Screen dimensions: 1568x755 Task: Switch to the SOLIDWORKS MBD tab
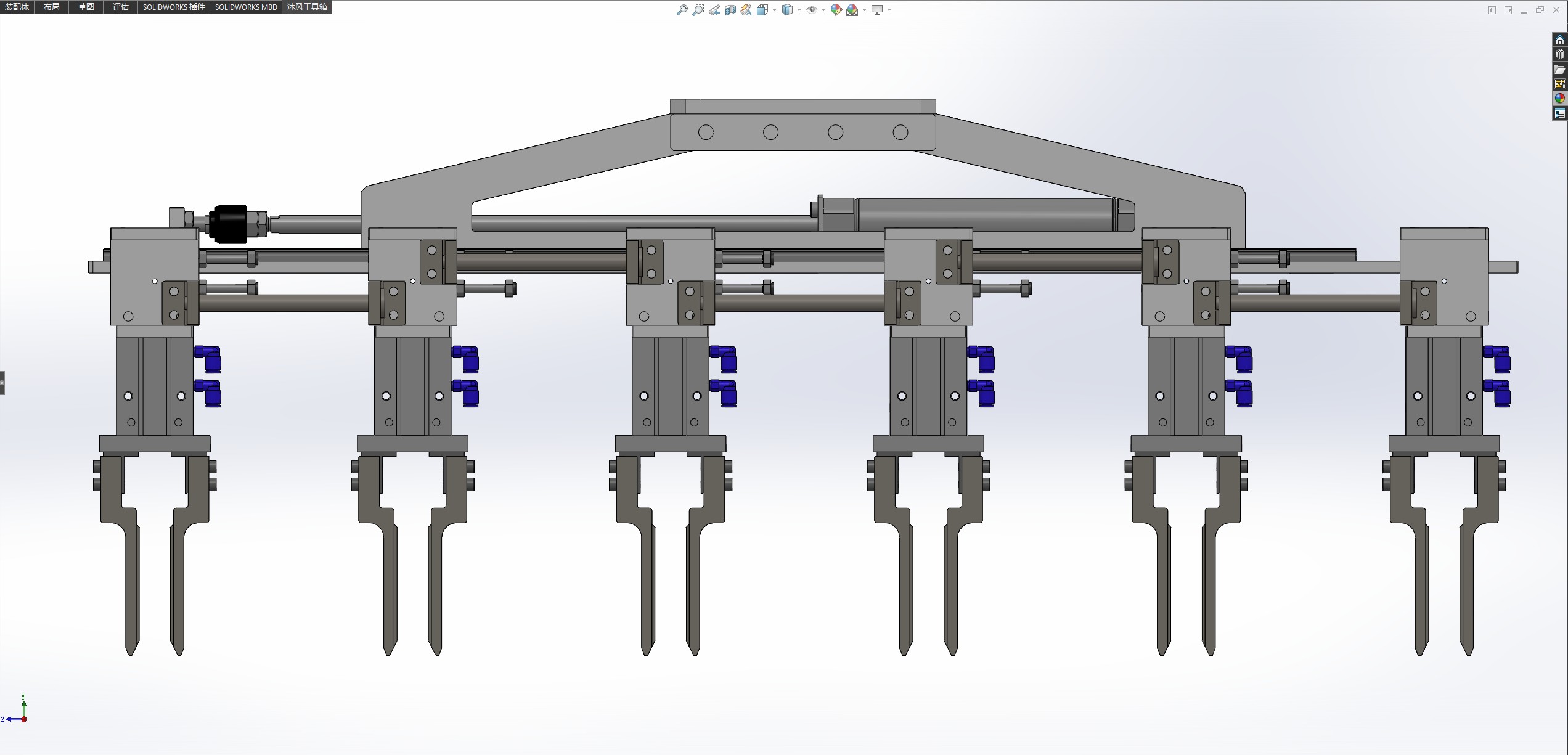246,7
